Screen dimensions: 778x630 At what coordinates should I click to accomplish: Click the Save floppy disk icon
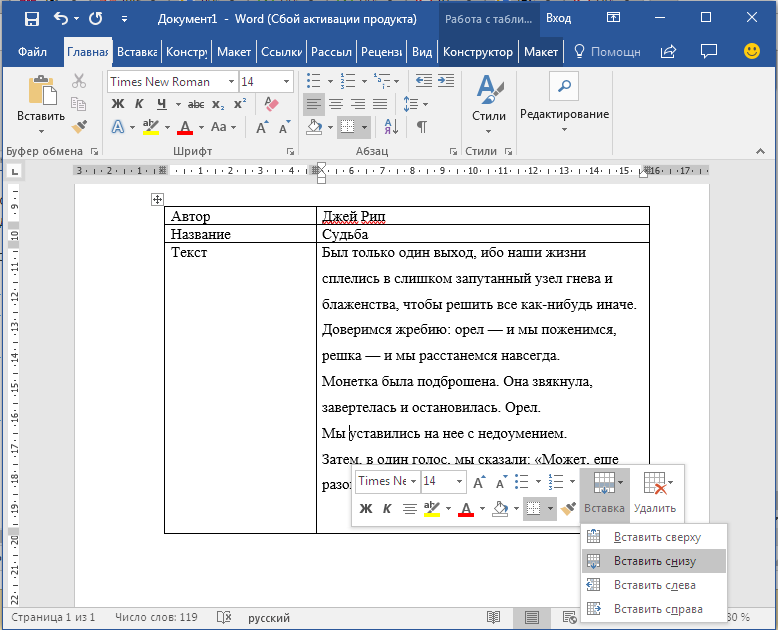click(x=32, y=19)
